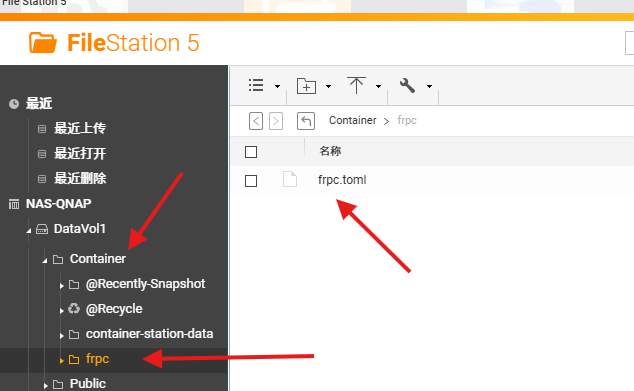Open 最近上传 in the sidebar
Screen dimensions: 634x391
pyautogui.click(x=80, y=129)
